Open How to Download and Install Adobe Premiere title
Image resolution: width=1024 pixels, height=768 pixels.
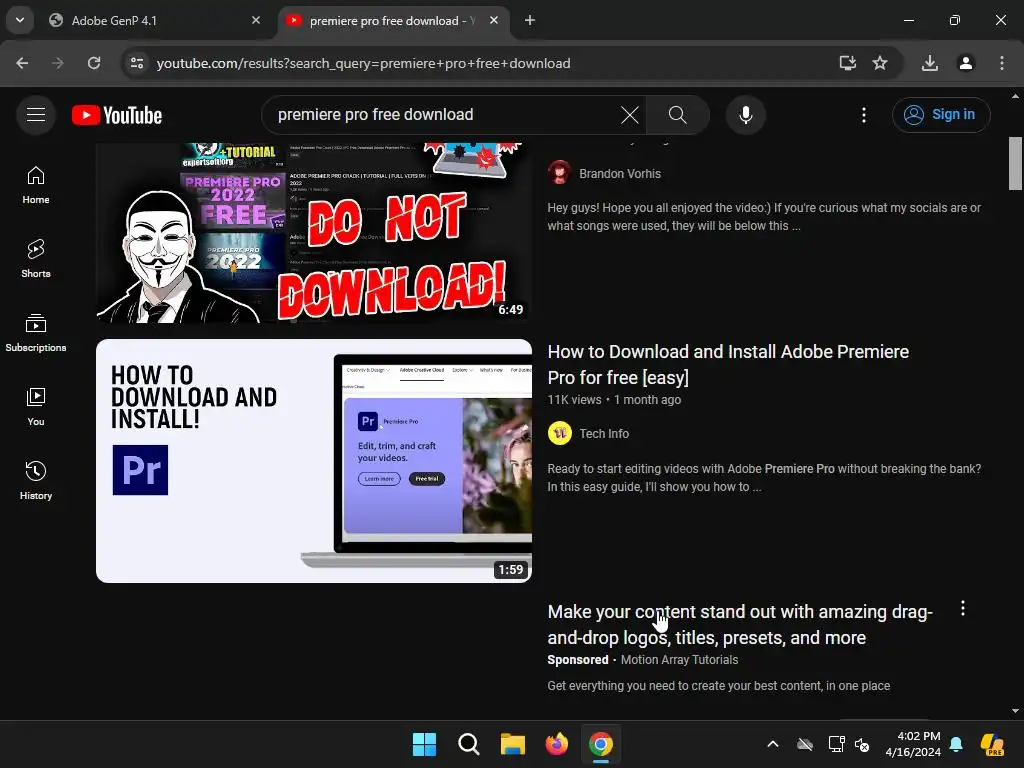pyautogui.click(x=728, y=364)
